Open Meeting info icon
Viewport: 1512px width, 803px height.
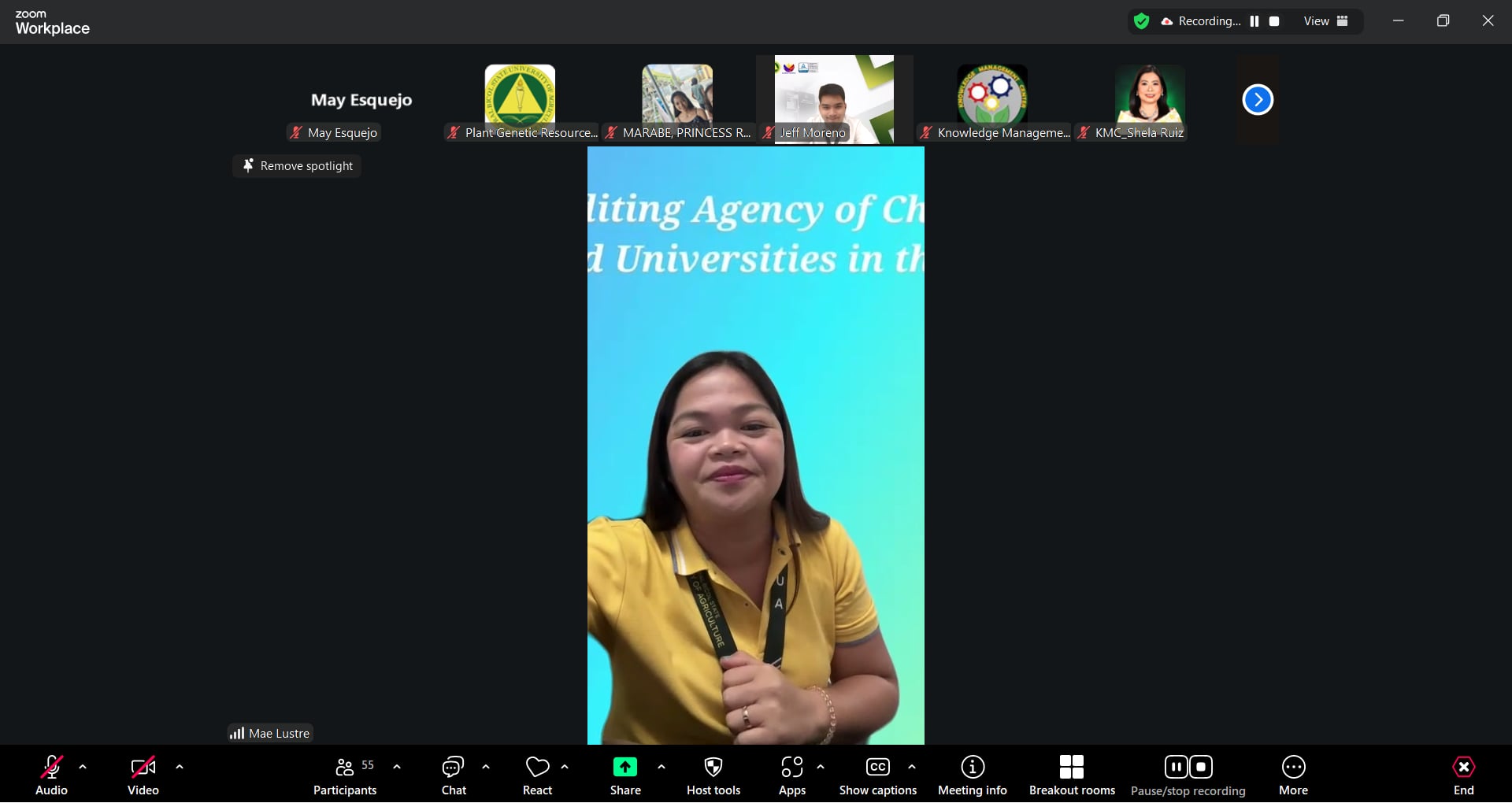coord(972,768)
